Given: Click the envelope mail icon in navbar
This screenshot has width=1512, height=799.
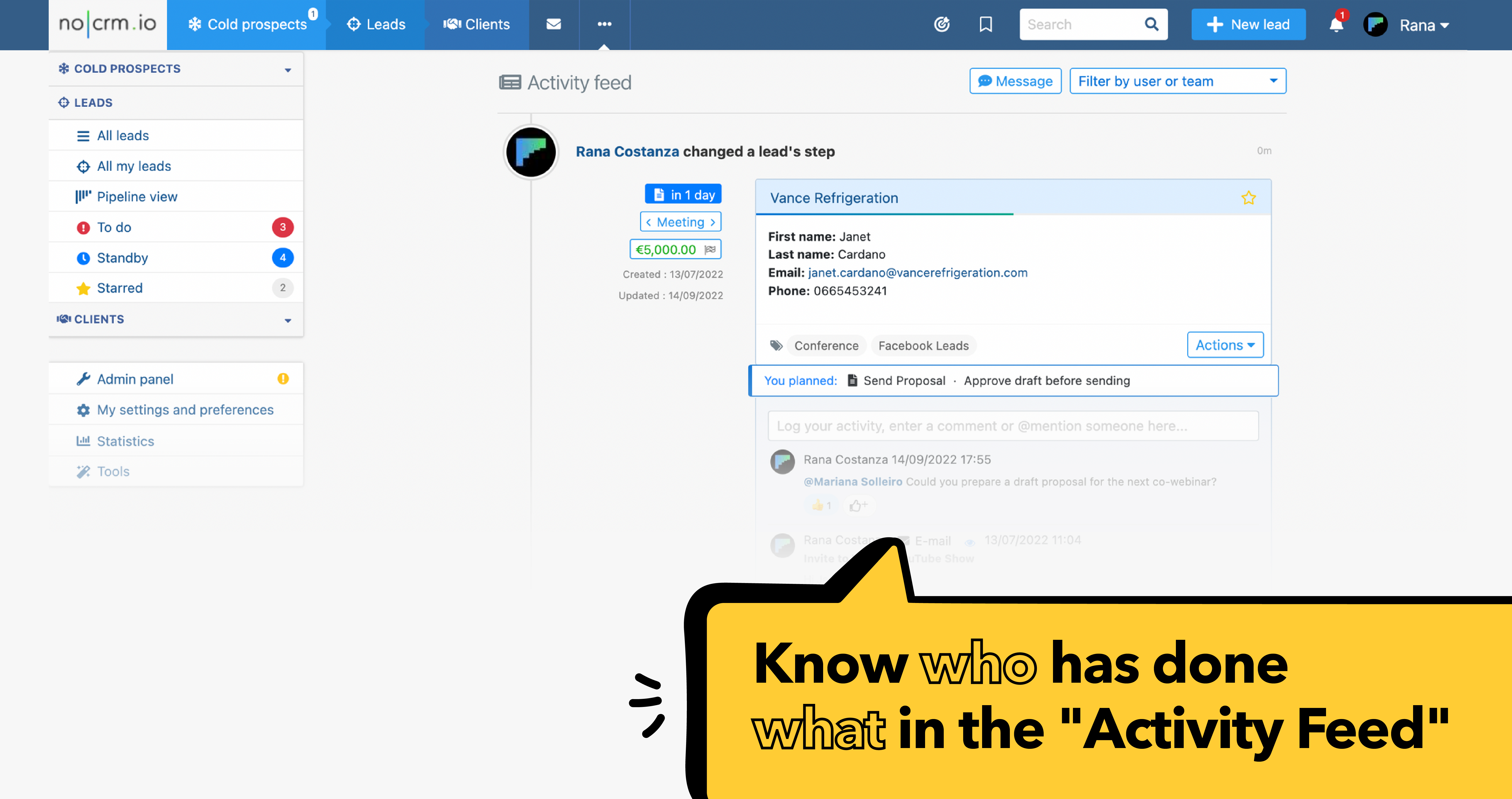Looking at the screenshot, I should 554,24.
